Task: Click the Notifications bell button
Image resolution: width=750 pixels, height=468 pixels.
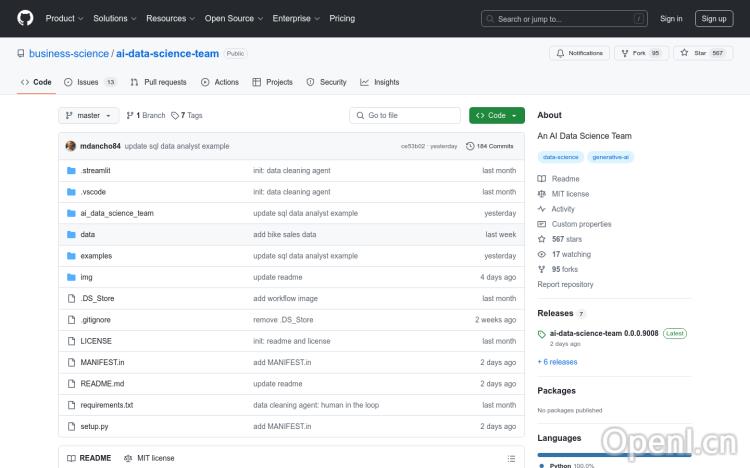Action: pos(580,53)
